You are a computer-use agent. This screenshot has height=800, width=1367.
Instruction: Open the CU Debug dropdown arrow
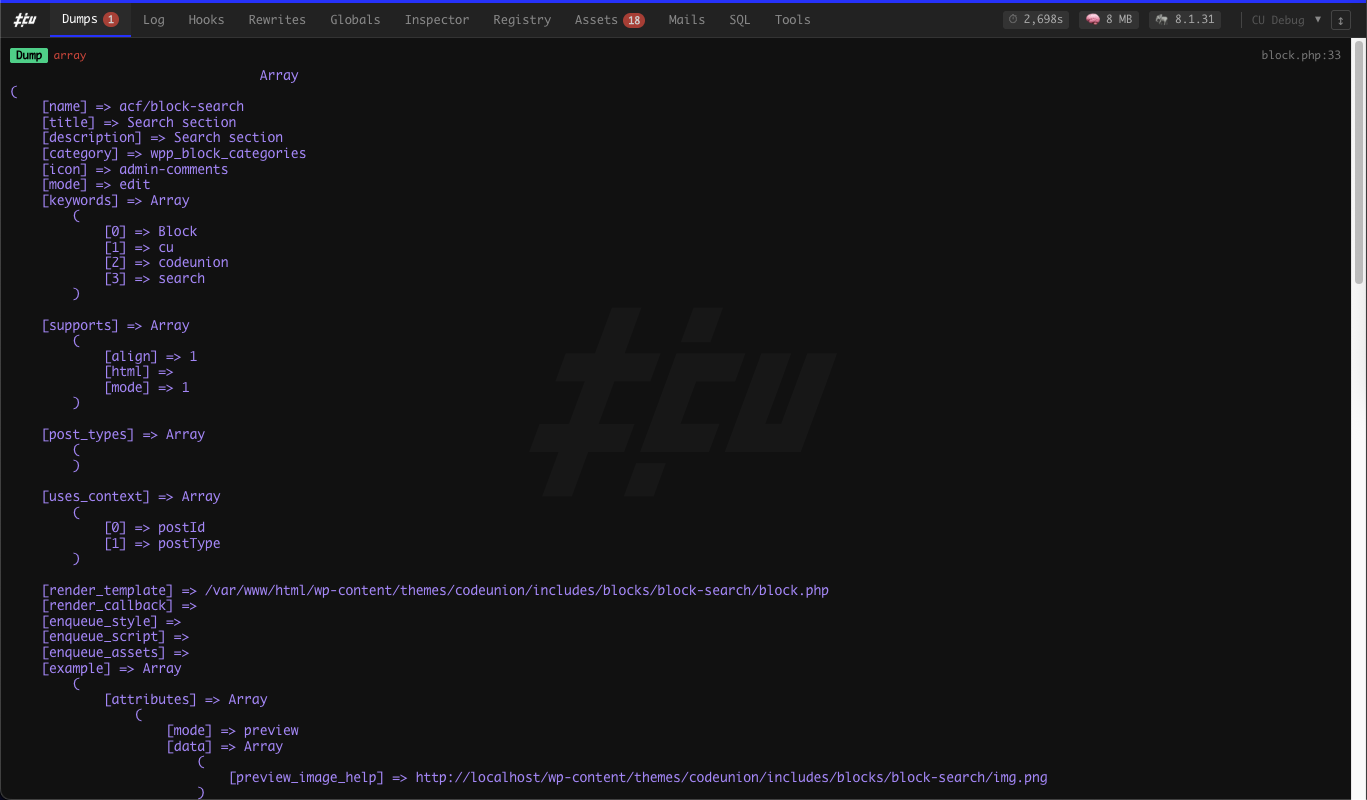pos(1317,20)
